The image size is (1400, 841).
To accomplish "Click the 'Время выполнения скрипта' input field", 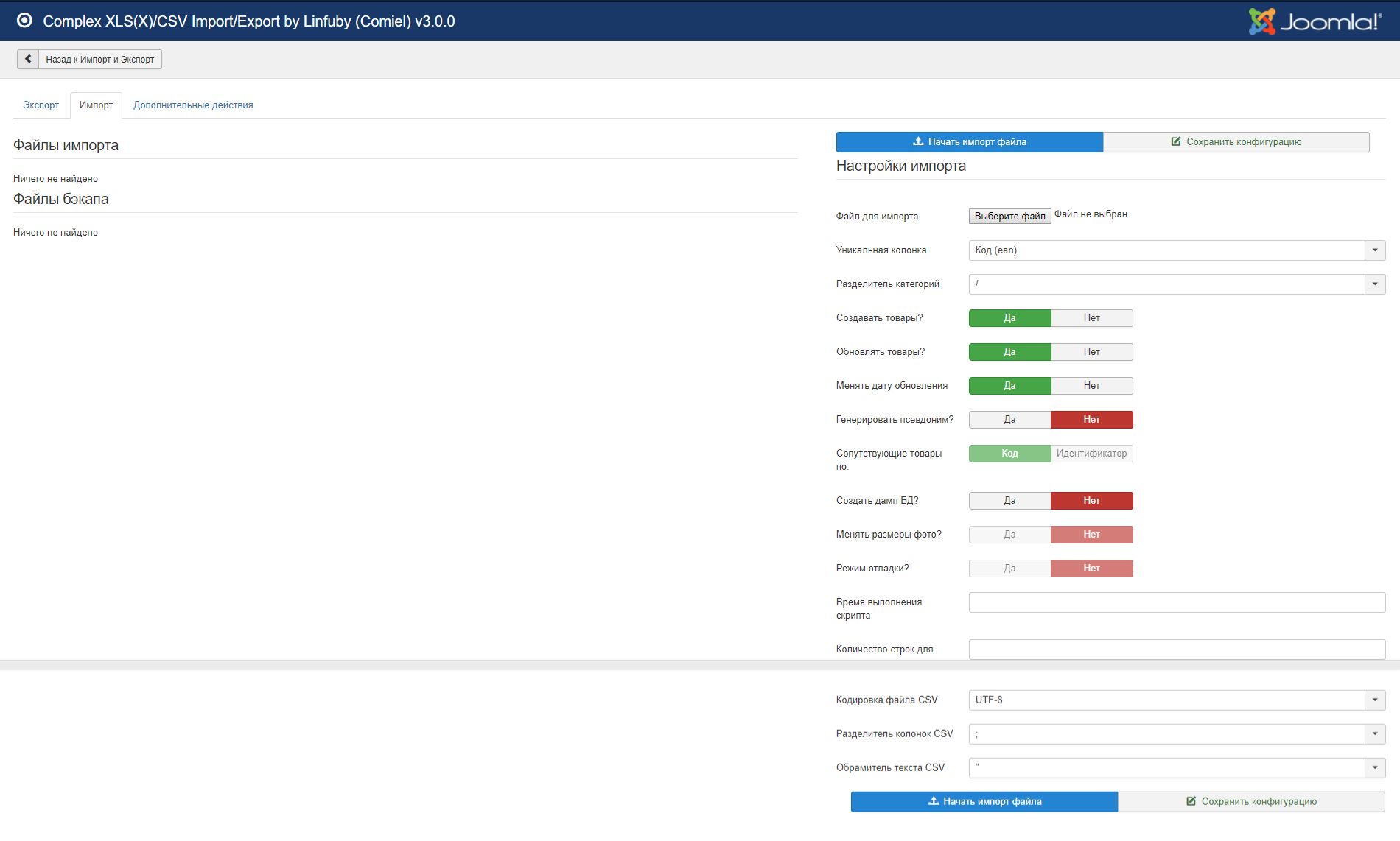I will pyautogui.click(x=1177, y=602).
